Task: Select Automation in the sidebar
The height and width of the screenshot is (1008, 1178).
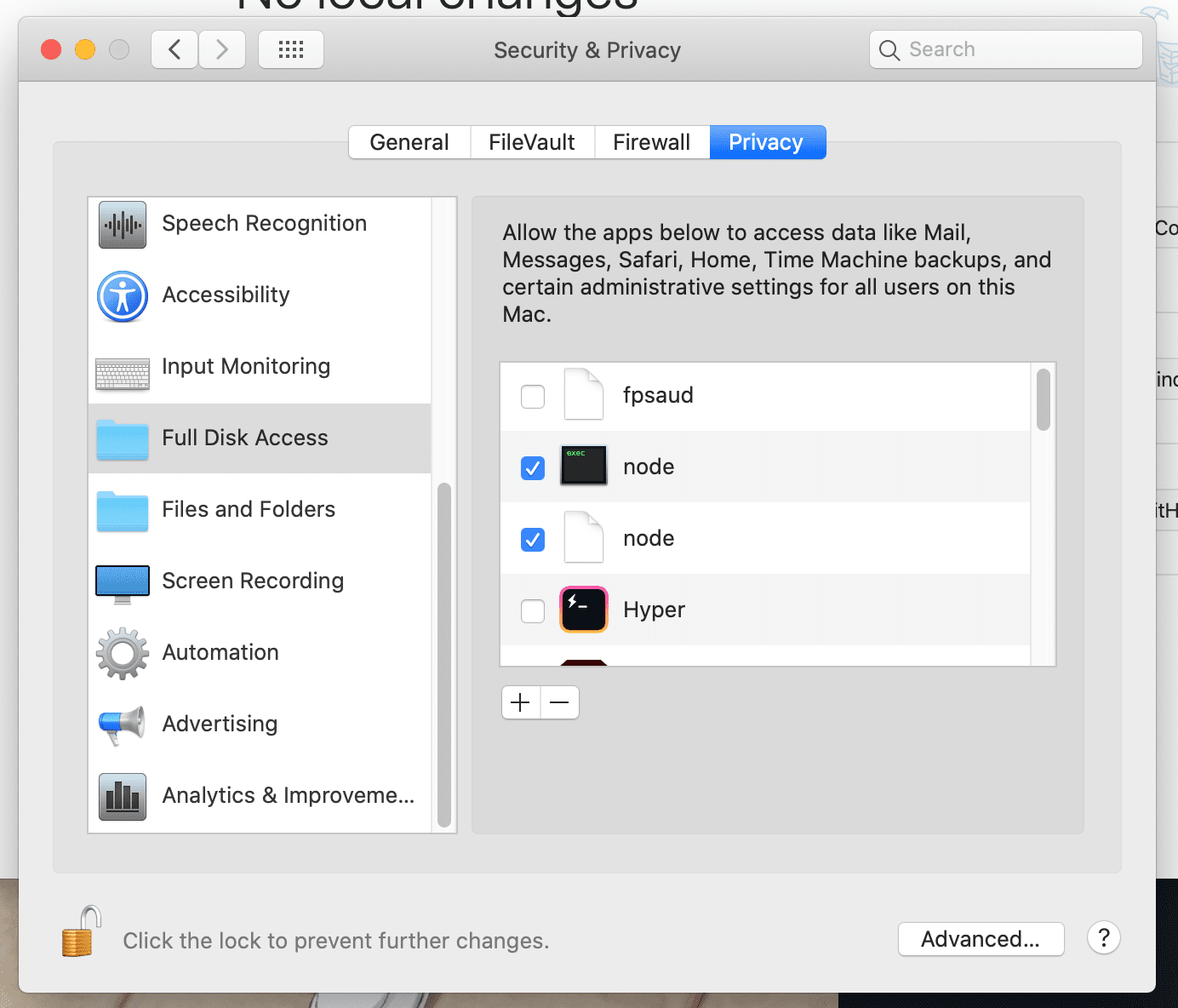Action: 260,653
